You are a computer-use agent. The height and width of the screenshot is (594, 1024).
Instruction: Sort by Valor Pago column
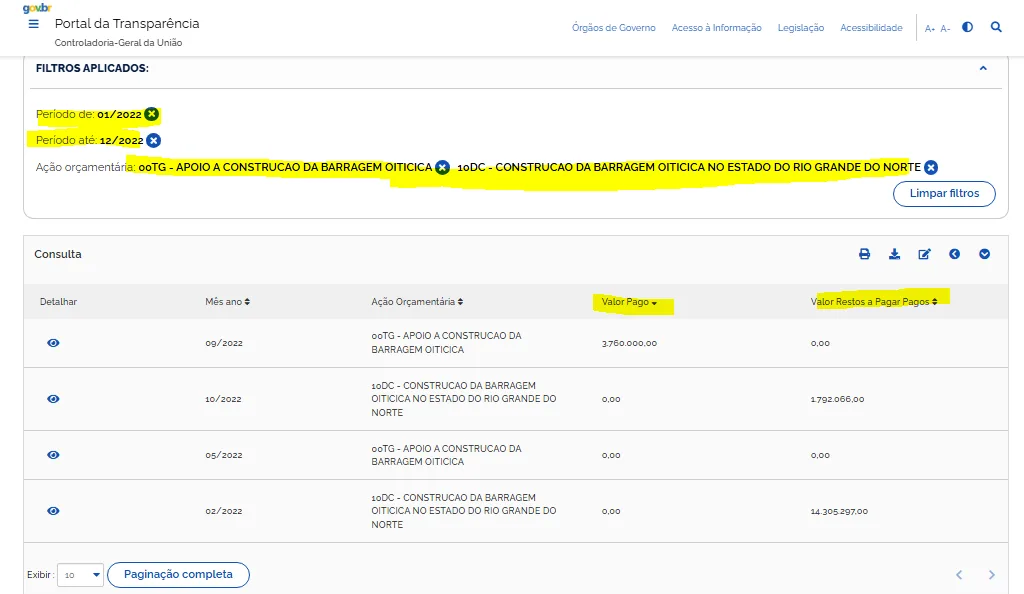(x=629, y=302)
